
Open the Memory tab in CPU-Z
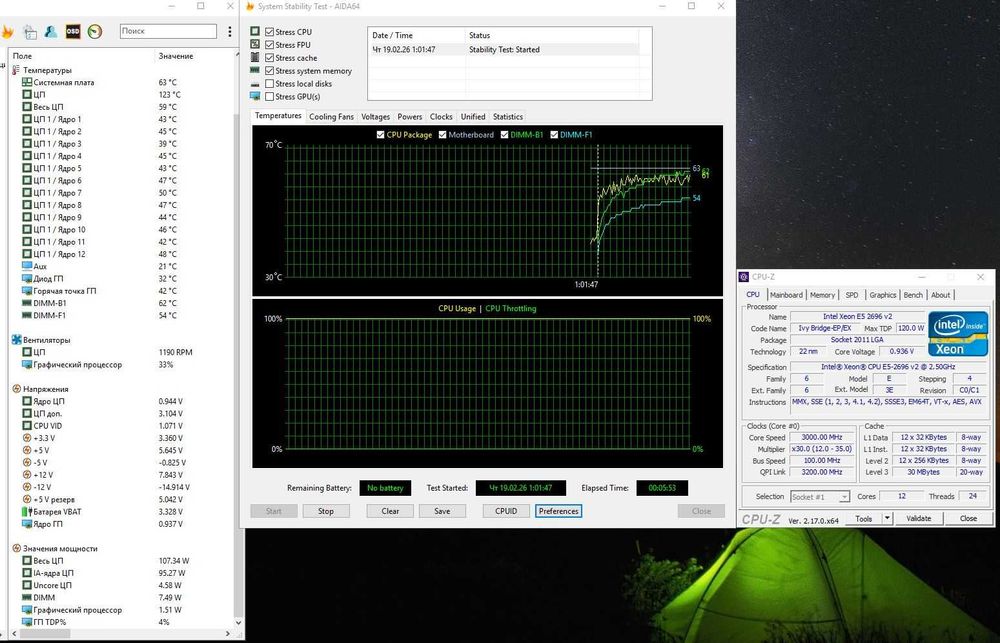point(822,295)
